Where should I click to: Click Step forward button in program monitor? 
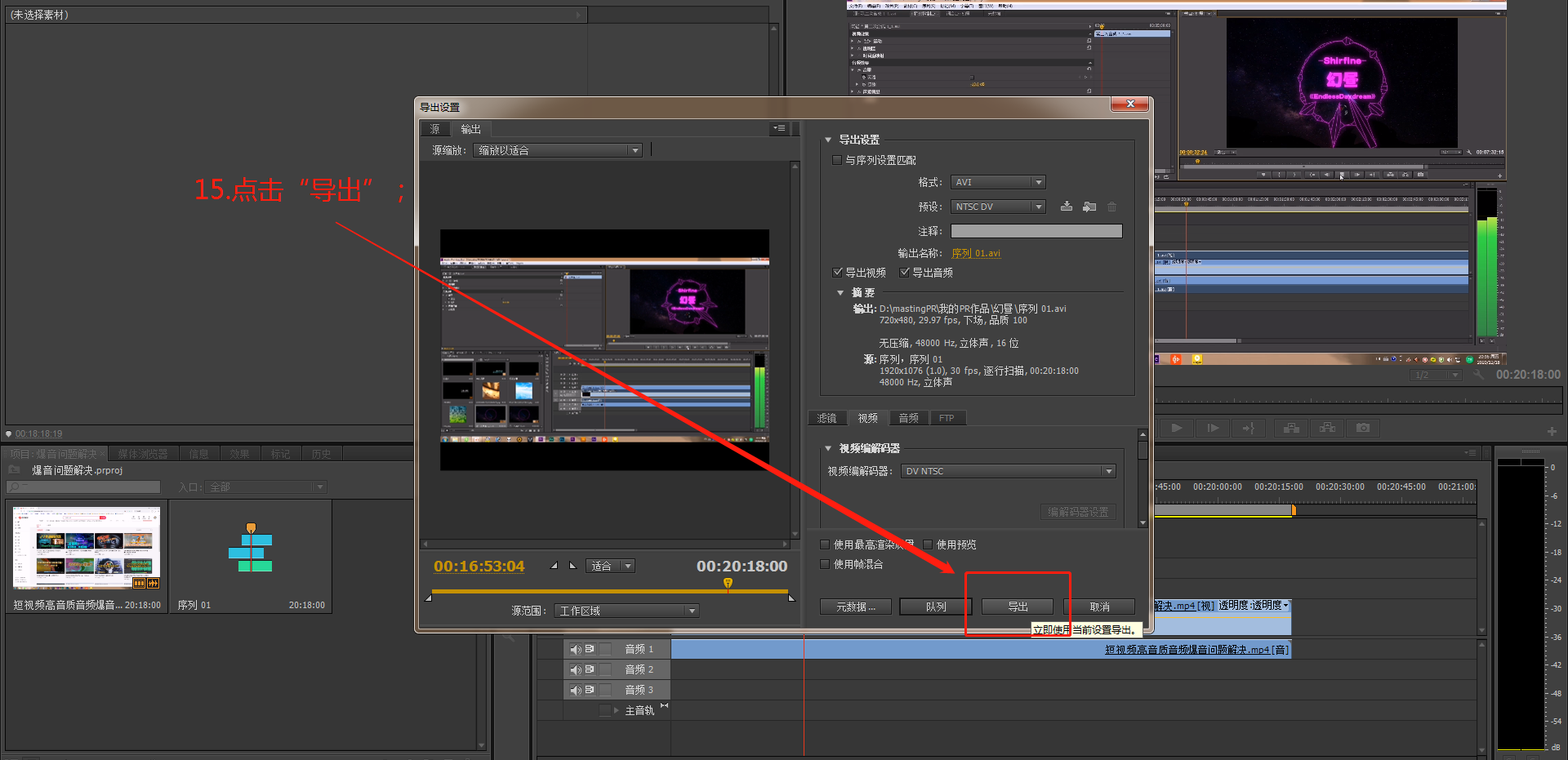coord(1213,428)
